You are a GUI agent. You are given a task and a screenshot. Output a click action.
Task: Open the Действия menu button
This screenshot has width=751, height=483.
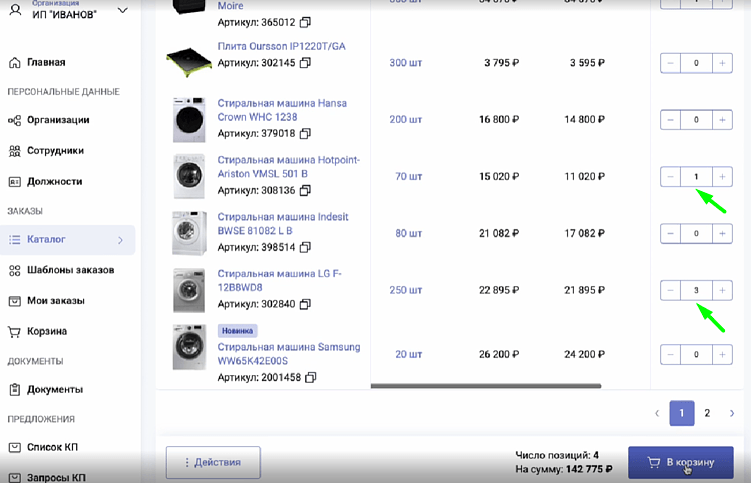(x=213, y=462)
